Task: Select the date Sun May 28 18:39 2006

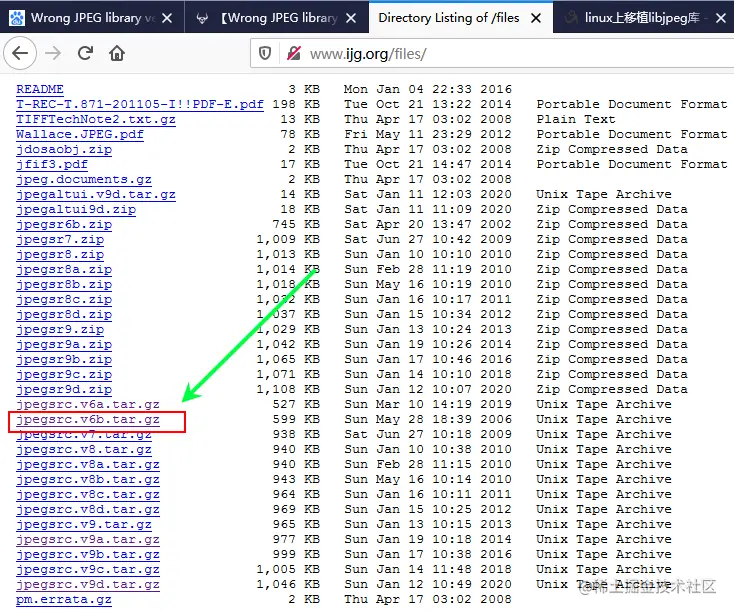Action: point(428,419)
